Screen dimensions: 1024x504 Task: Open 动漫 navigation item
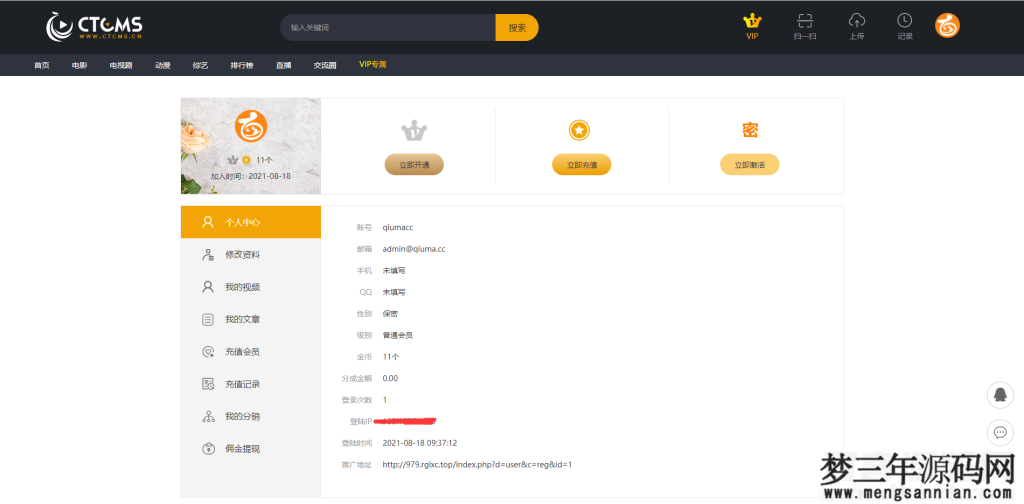pyautogui.click(x=163, y=65)
